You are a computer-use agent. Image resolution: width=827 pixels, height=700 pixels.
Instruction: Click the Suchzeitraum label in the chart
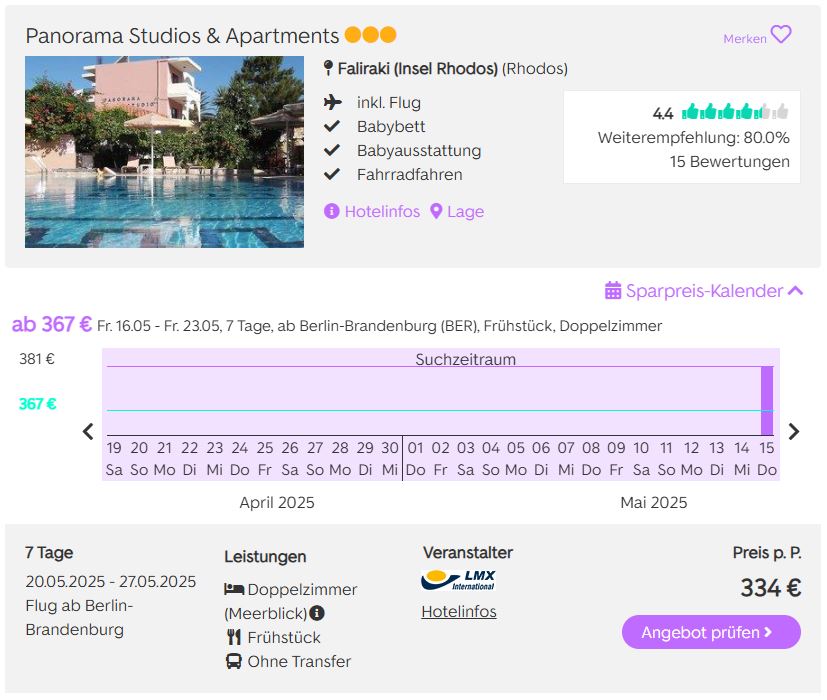pos(466,359)
